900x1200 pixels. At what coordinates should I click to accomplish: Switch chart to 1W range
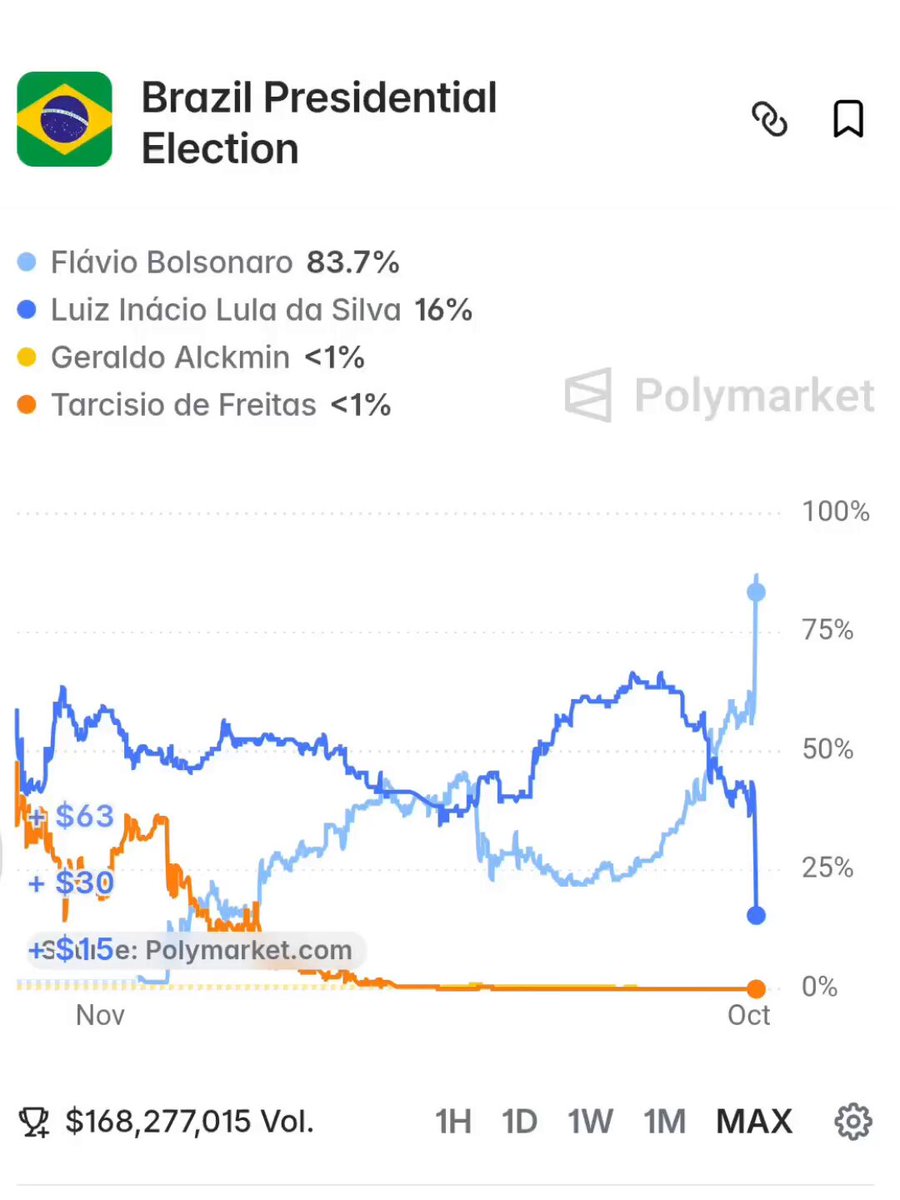pyautogui.click(x=590, y=1122)
